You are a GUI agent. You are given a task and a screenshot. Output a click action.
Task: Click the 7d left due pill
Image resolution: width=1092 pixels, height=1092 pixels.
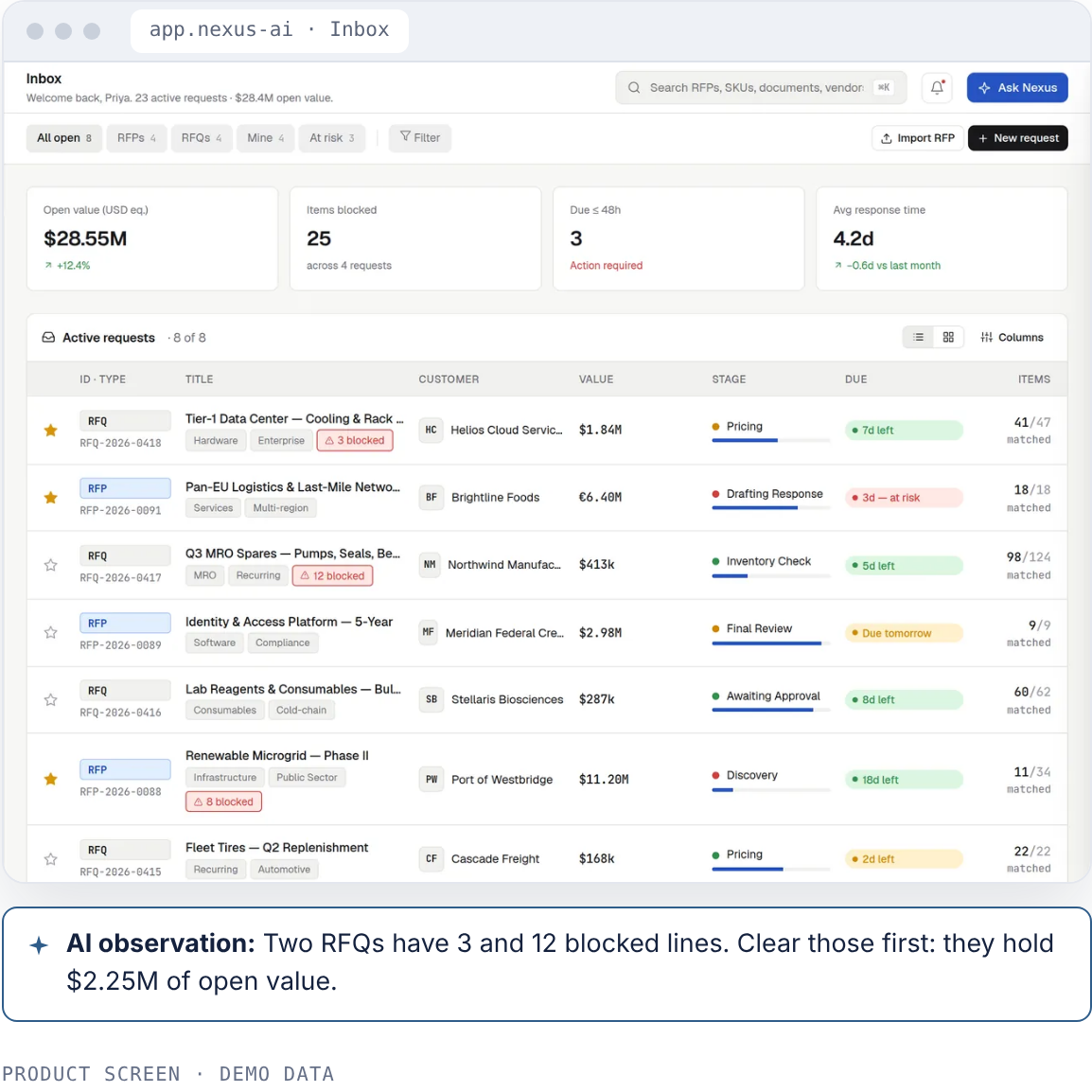904,431
